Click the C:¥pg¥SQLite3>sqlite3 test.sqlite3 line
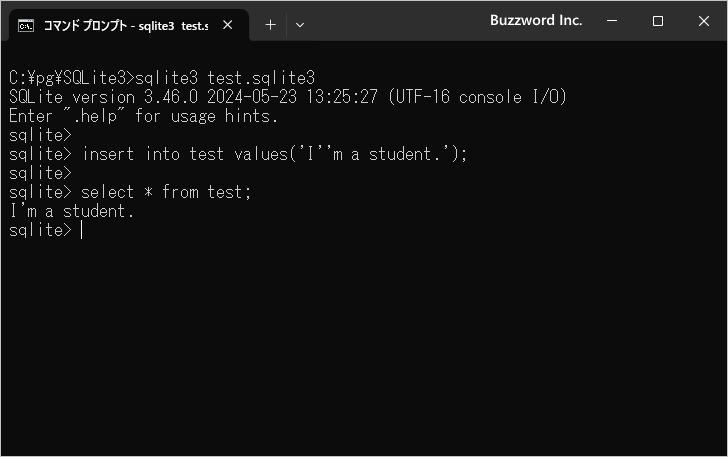The image size is (728, 457). click(162, 78)
